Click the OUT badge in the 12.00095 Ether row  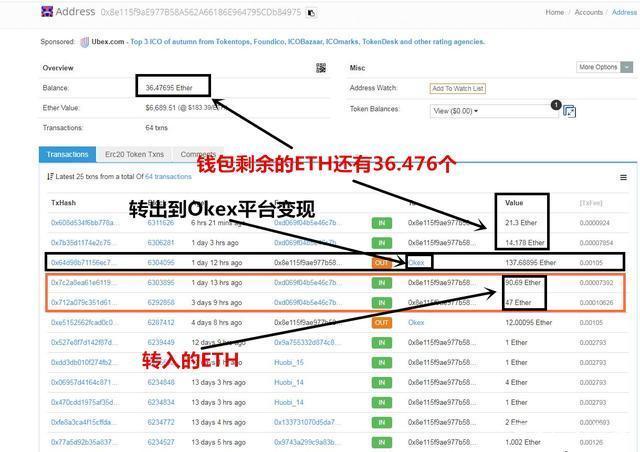(382, 323)
